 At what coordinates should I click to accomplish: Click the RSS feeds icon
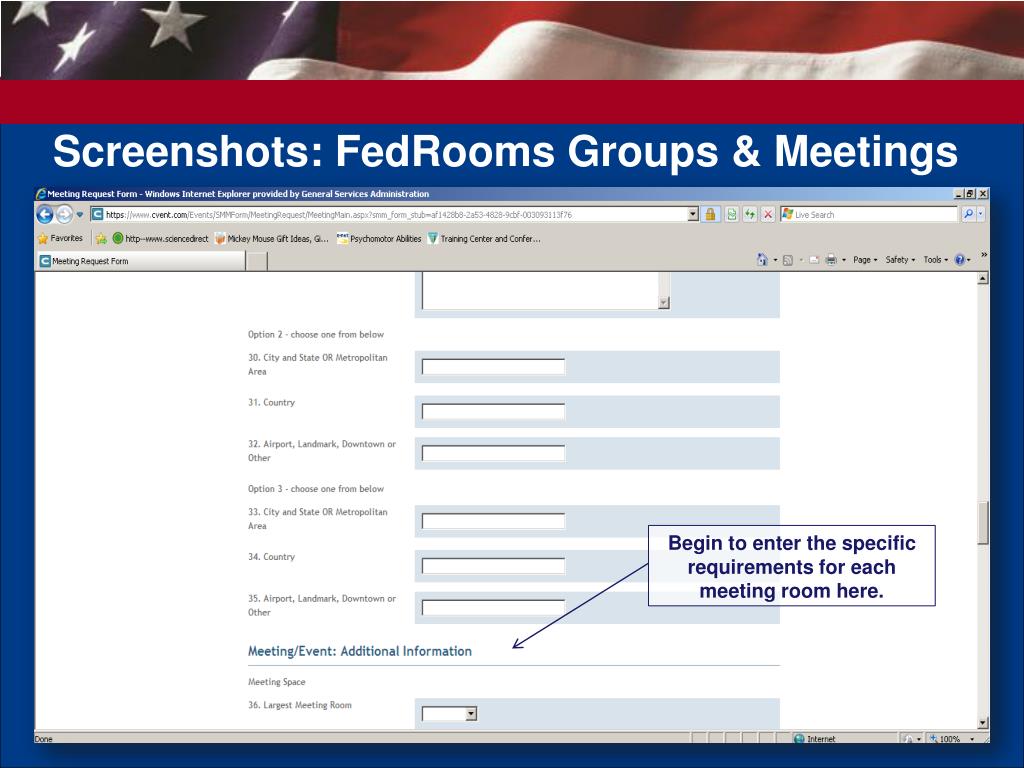click(x=788, y=260)
